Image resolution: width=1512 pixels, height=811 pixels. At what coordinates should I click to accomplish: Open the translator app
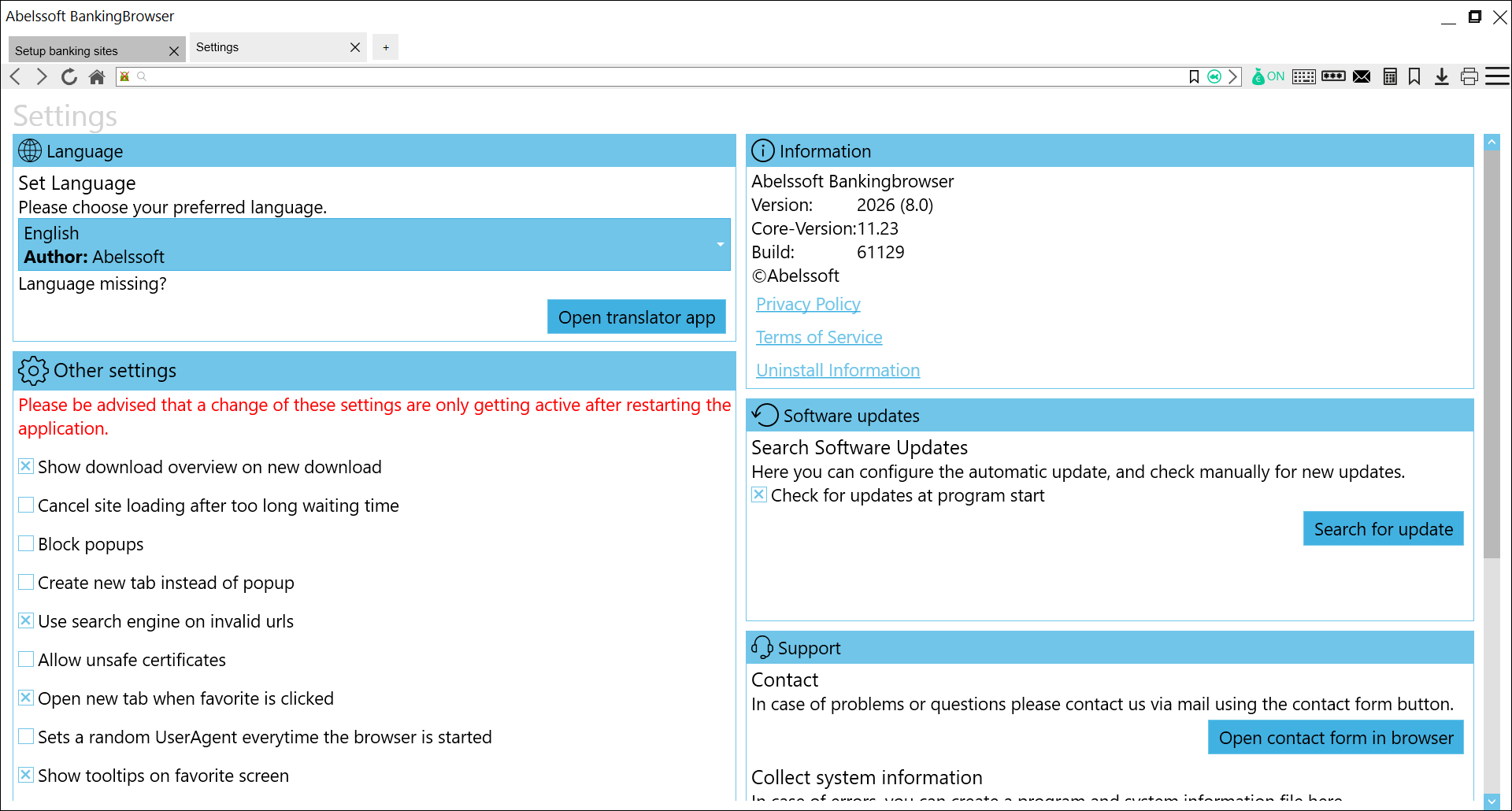[x=636, y=317]
